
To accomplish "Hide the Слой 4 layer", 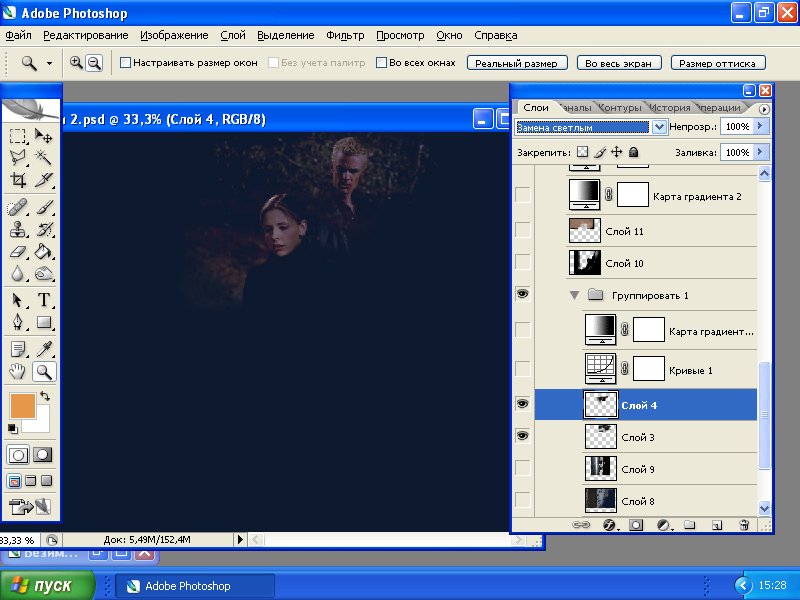I will (523, 403).
